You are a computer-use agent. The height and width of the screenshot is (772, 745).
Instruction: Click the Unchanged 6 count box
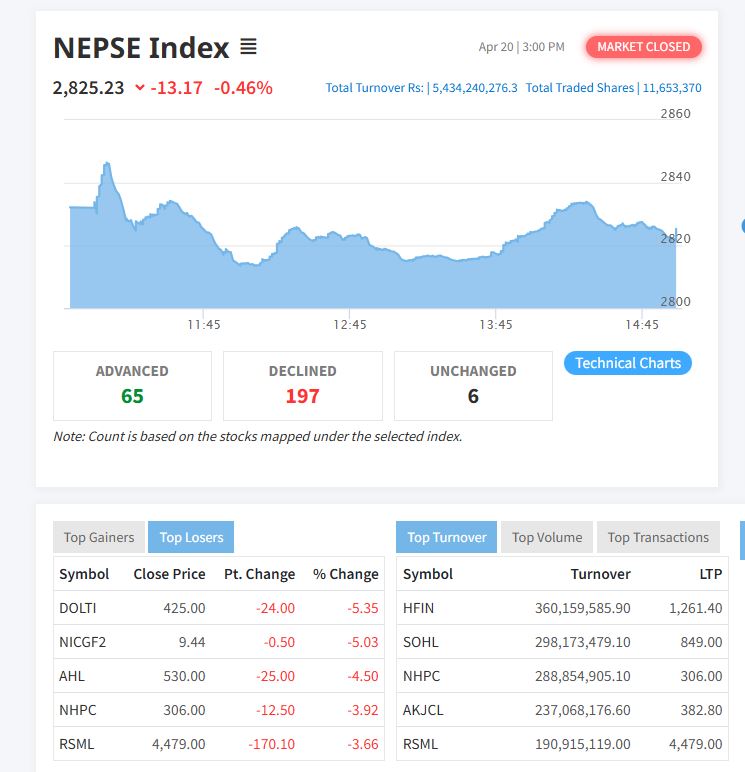point(473,385)
